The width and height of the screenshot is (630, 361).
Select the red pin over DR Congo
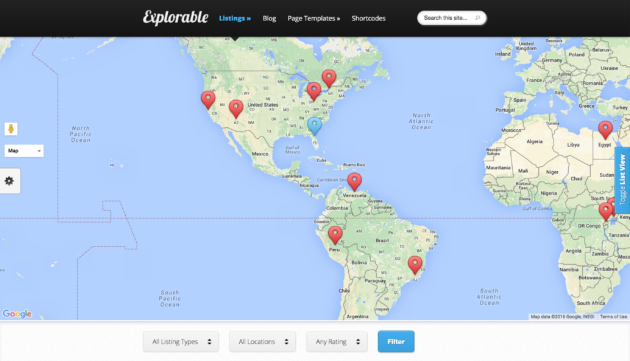point(606,212)
